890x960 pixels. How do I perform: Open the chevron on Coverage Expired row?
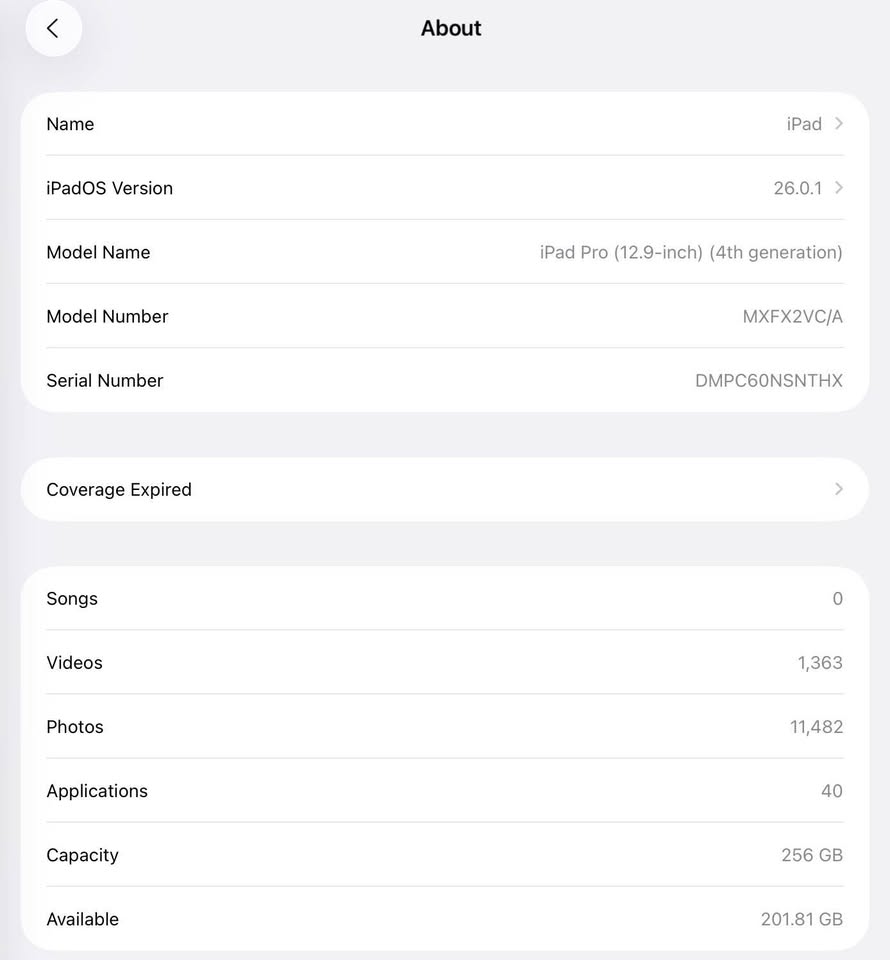coord(839,489)
